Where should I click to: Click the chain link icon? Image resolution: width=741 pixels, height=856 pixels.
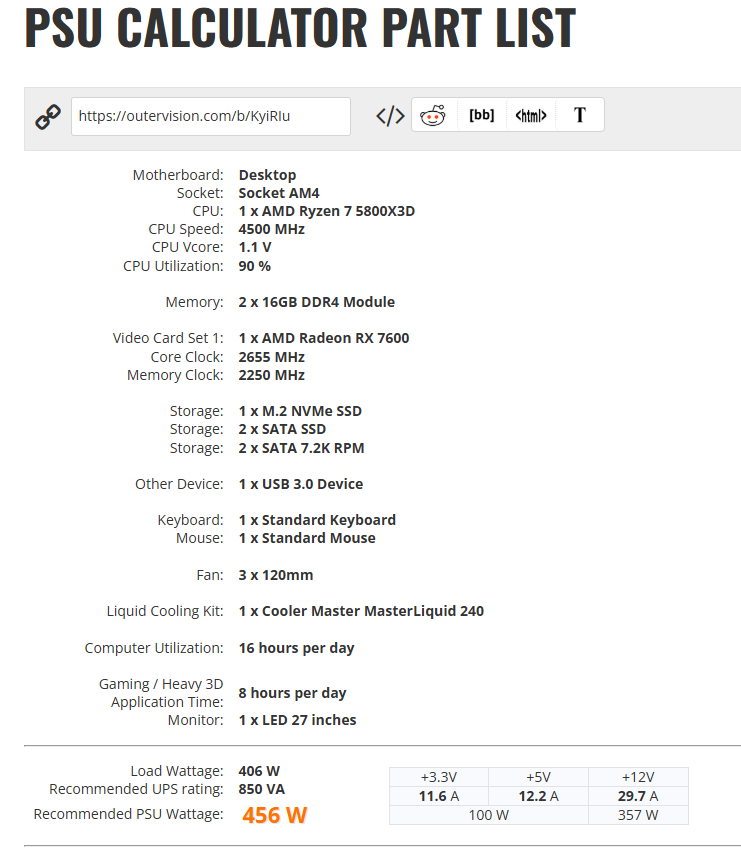[x=48, y=116]
